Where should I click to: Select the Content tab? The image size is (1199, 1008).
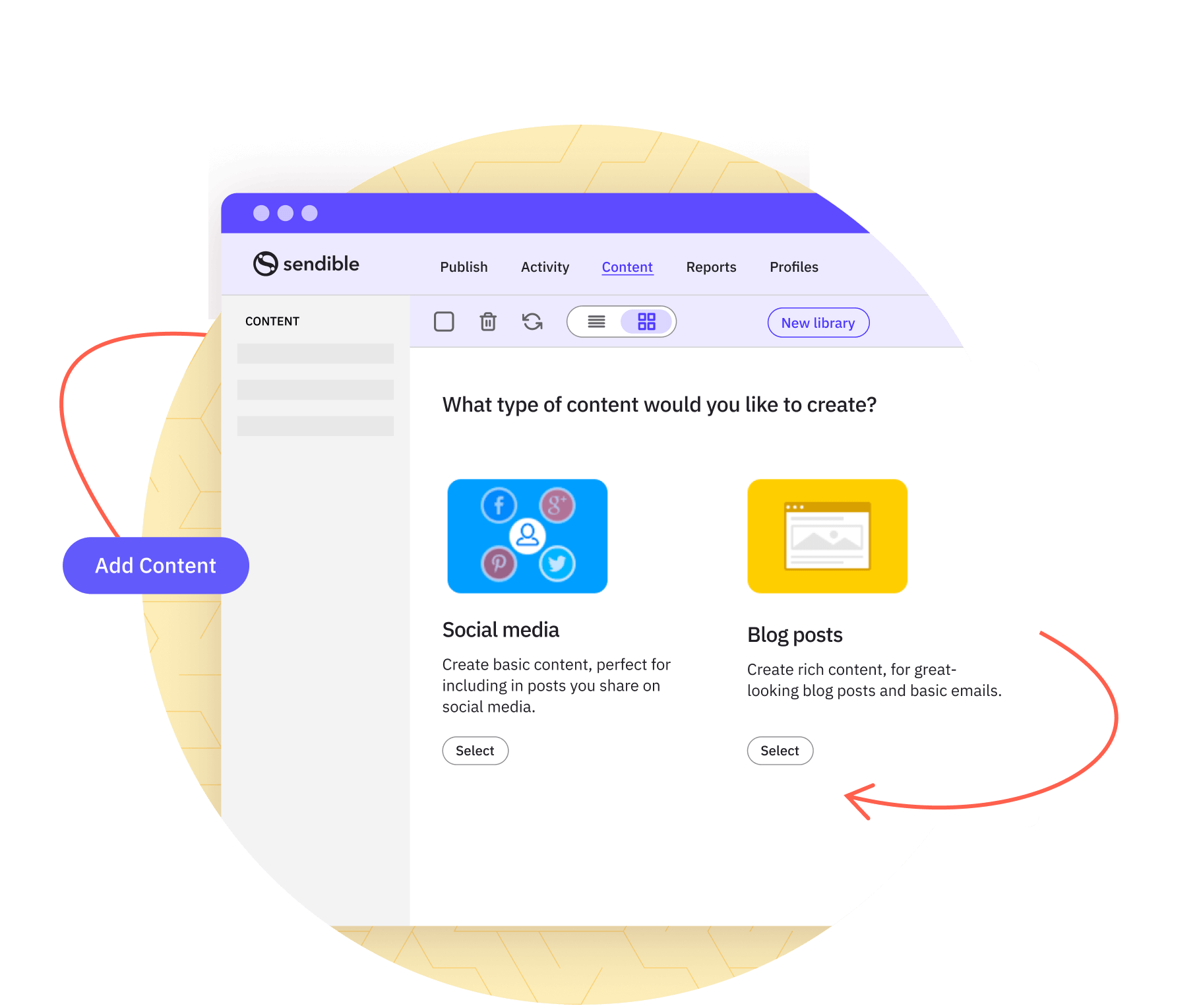coord(627,267)
